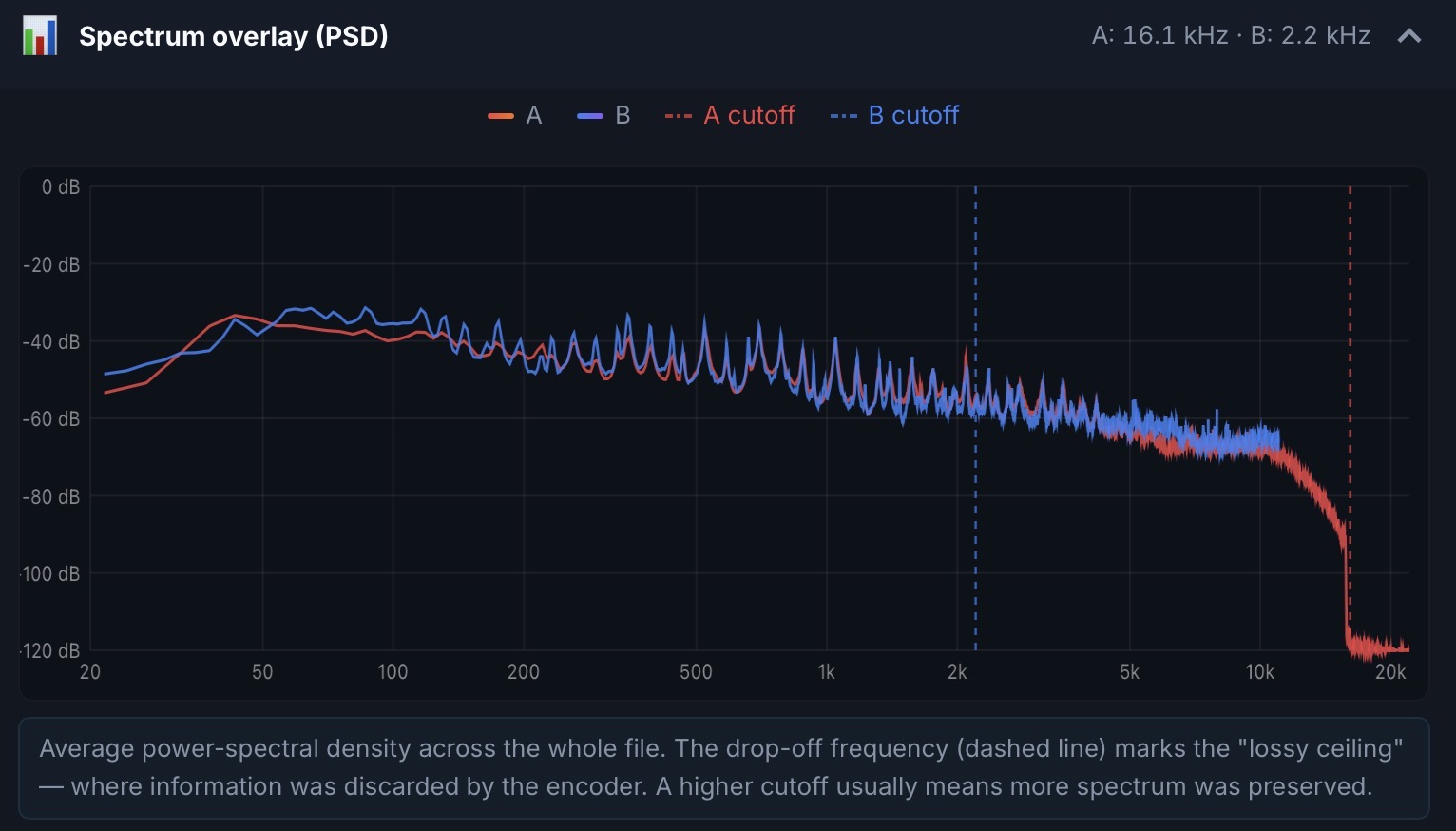Toggle series A in the chart legend
Viewport: 1456px width, 831px height.
(514, 115)
